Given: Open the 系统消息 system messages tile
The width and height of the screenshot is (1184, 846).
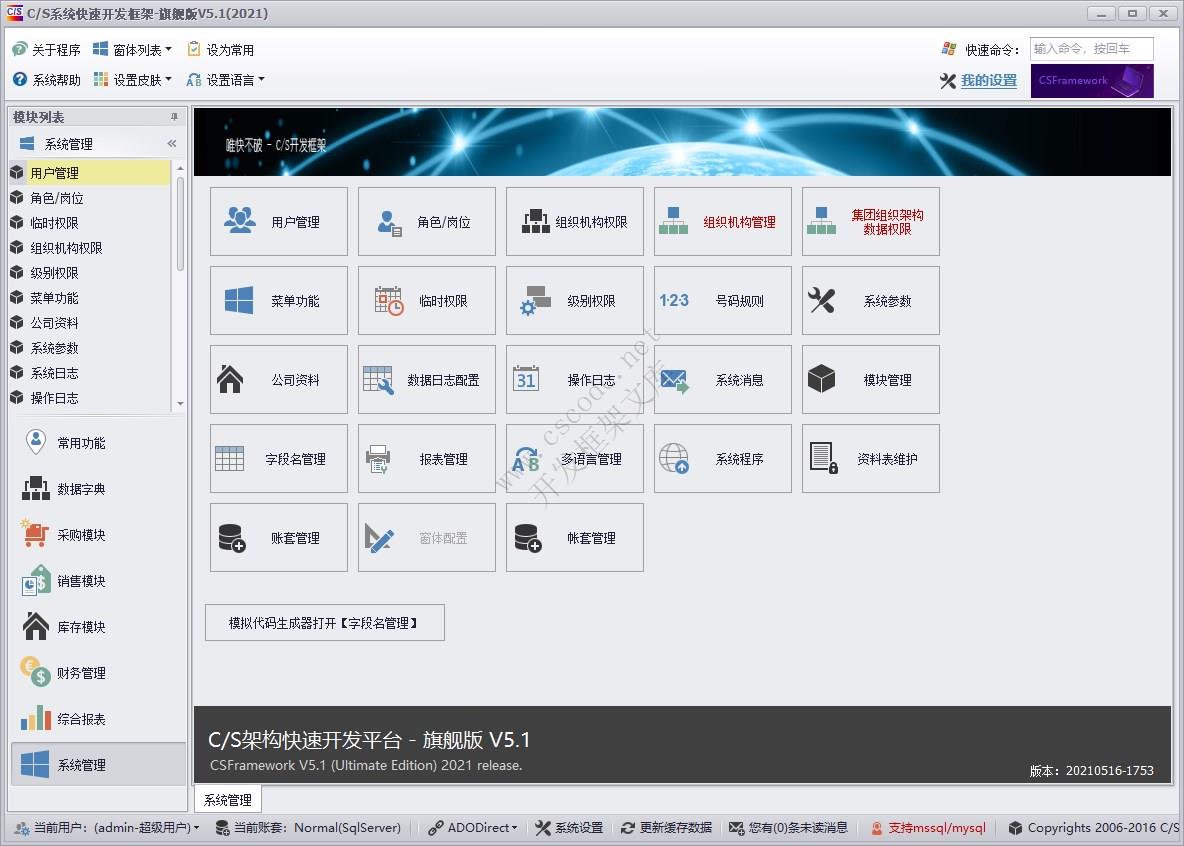Looking at the screenshot, I should 722,379.
